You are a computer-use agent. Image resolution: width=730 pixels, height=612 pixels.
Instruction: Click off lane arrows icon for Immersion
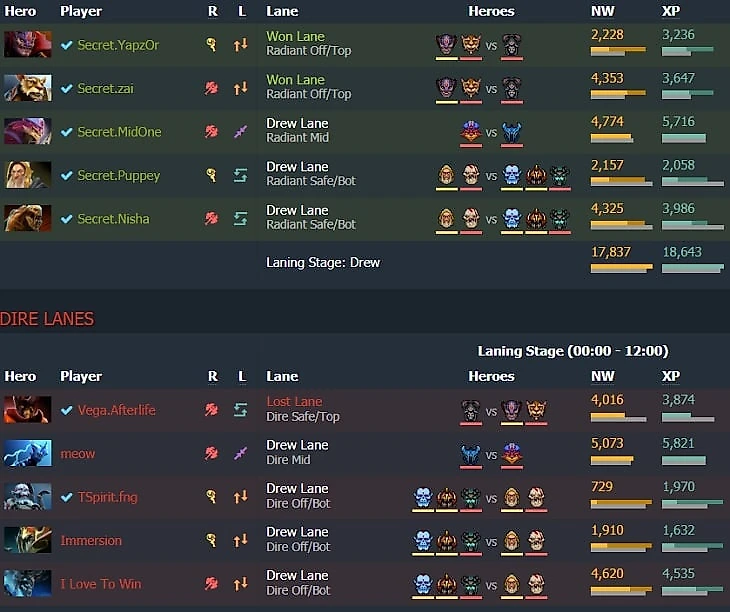click(240, 540)
